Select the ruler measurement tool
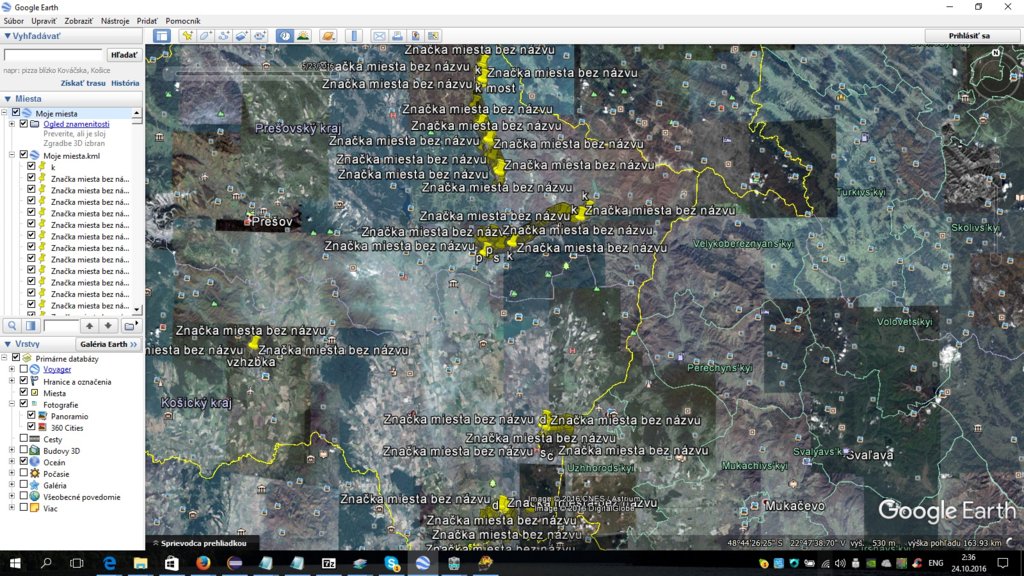Image resolution: width=1024 pixels, height=576 pixels. 353,36
